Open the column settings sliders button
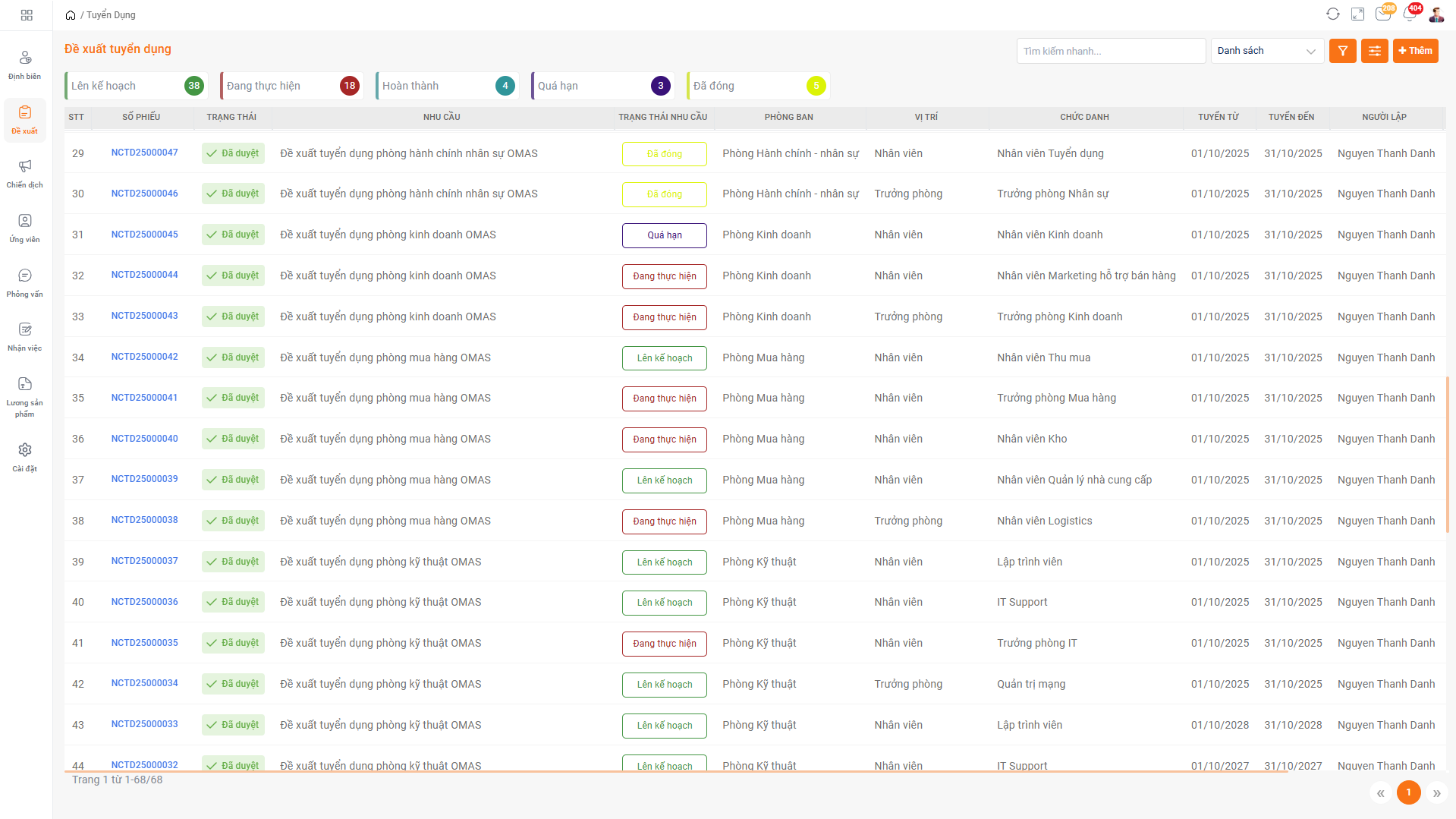 click(x=1374, y=51)
